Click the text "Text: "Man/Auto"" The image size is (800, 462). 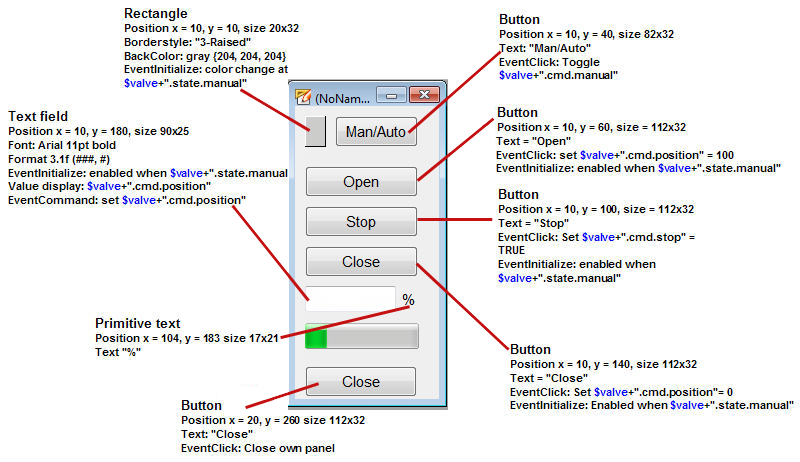coord(545,48)
